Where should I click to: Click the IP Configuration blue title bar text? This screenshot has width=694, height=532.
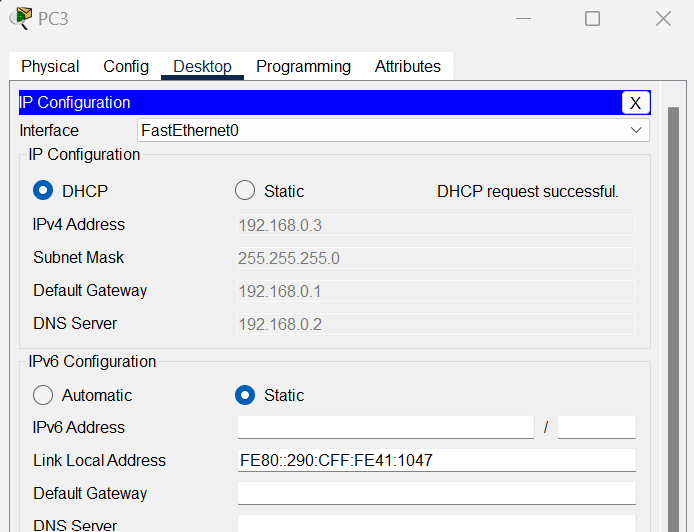point(74,102)
